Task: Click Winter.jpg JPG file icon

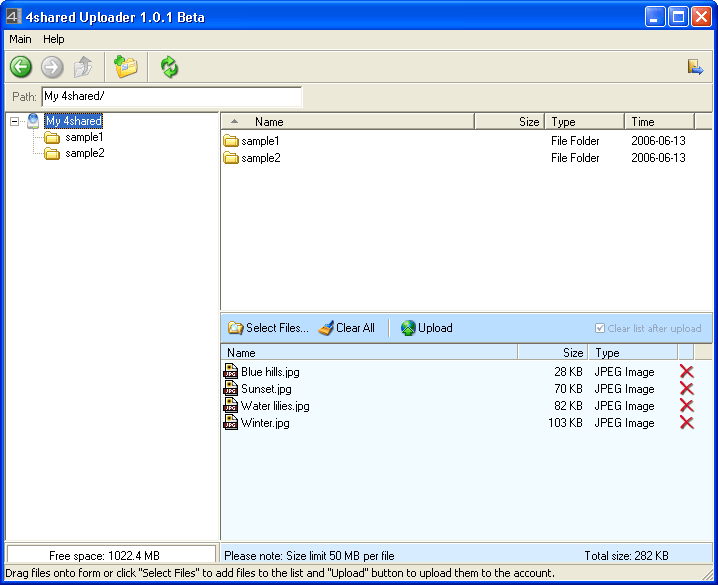Action: click(x=230, y=422)
